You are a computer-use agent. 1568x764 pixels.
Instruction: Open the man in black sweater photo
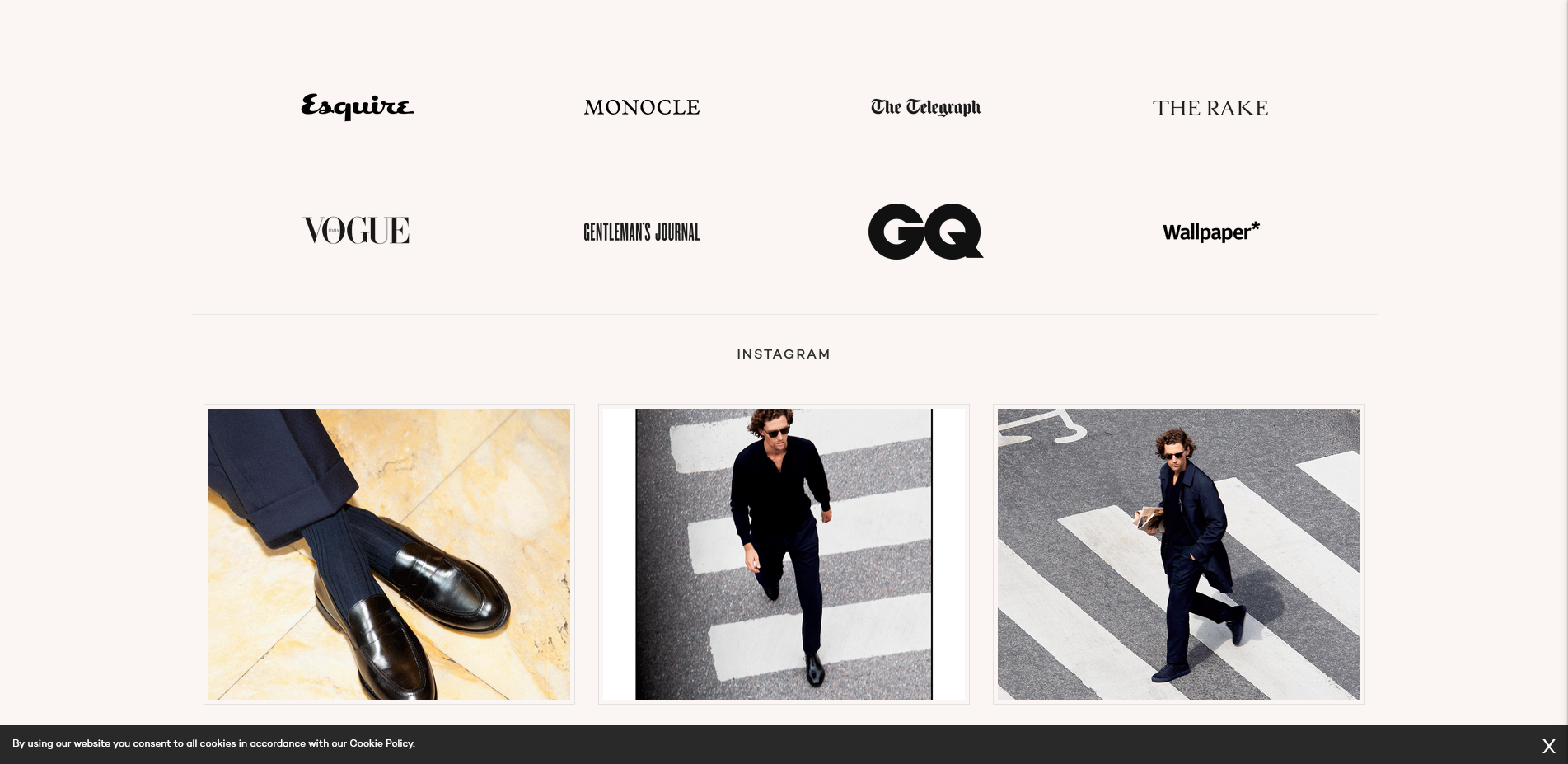784,554
